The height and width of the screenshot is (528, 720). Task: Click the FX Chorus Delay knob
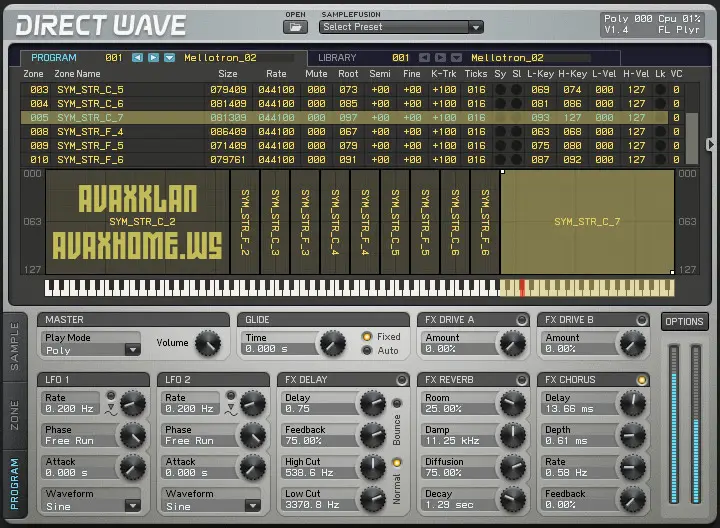[x=633, y=403]
